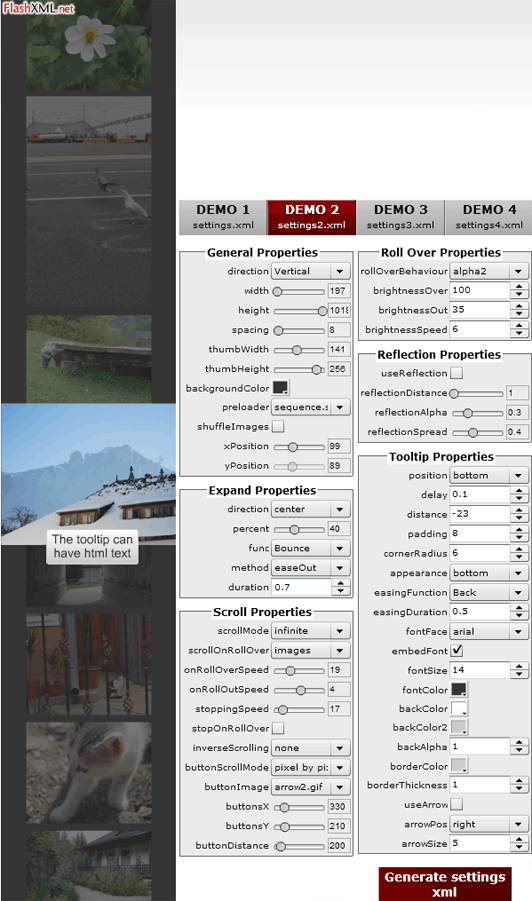Screen dimensions: 532x901
Task: Open the scrollMode infinite dropdown
Action: (310, 631)
